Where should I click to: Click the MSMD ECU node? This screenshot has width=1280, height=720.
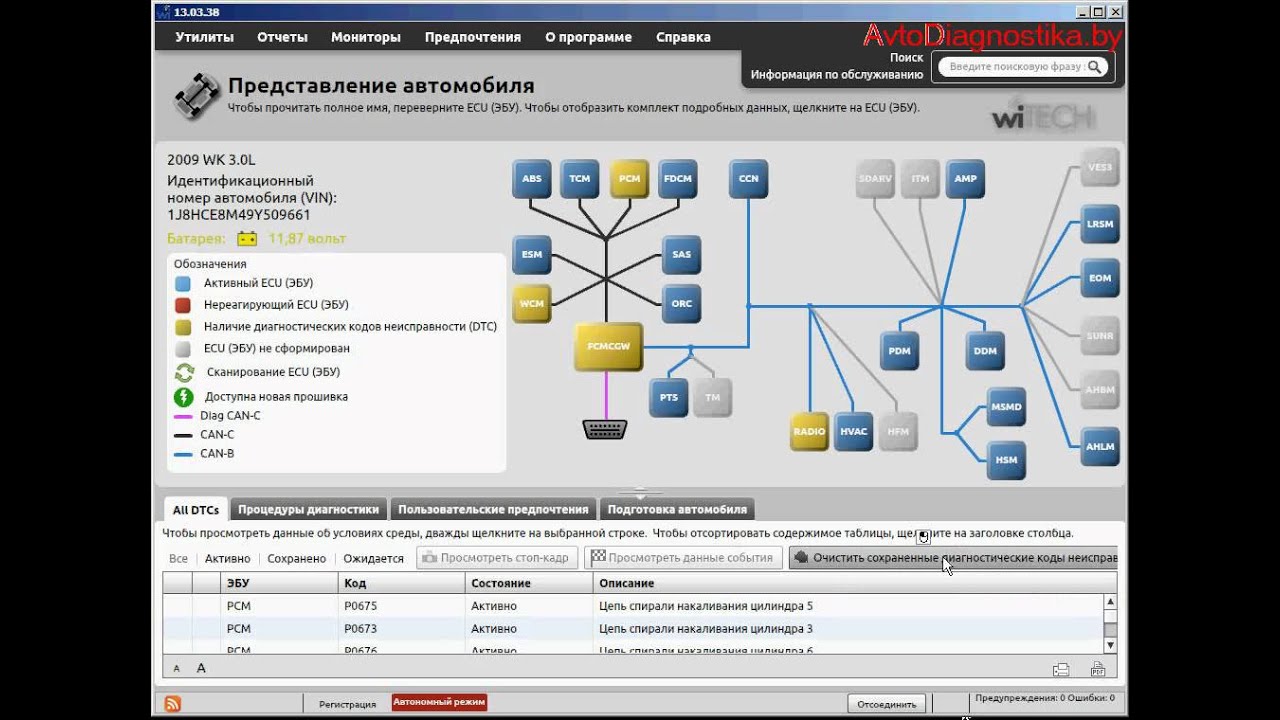coord(1006,407)
